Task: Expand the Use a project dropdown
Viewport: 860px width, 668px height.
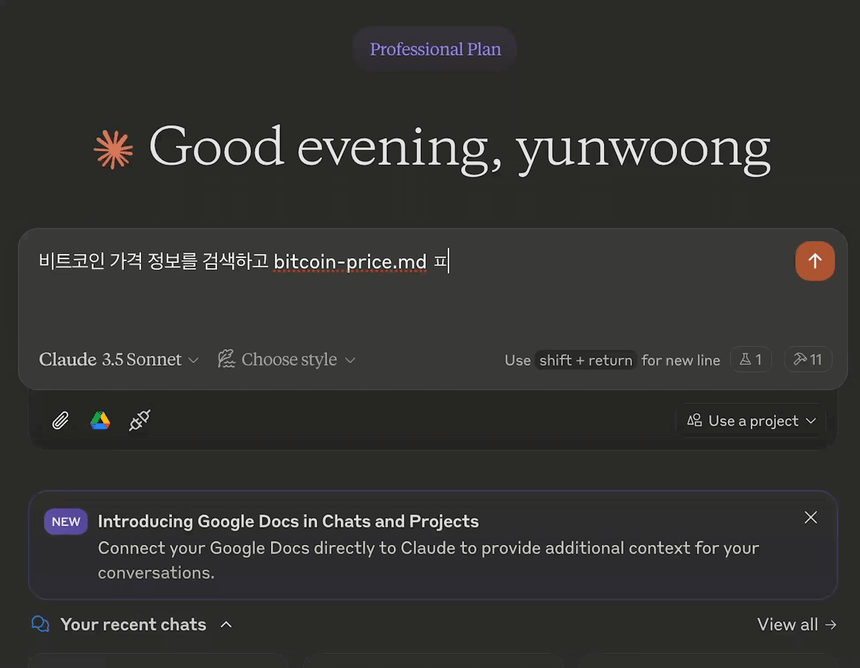Action: (x=751, y=421)
